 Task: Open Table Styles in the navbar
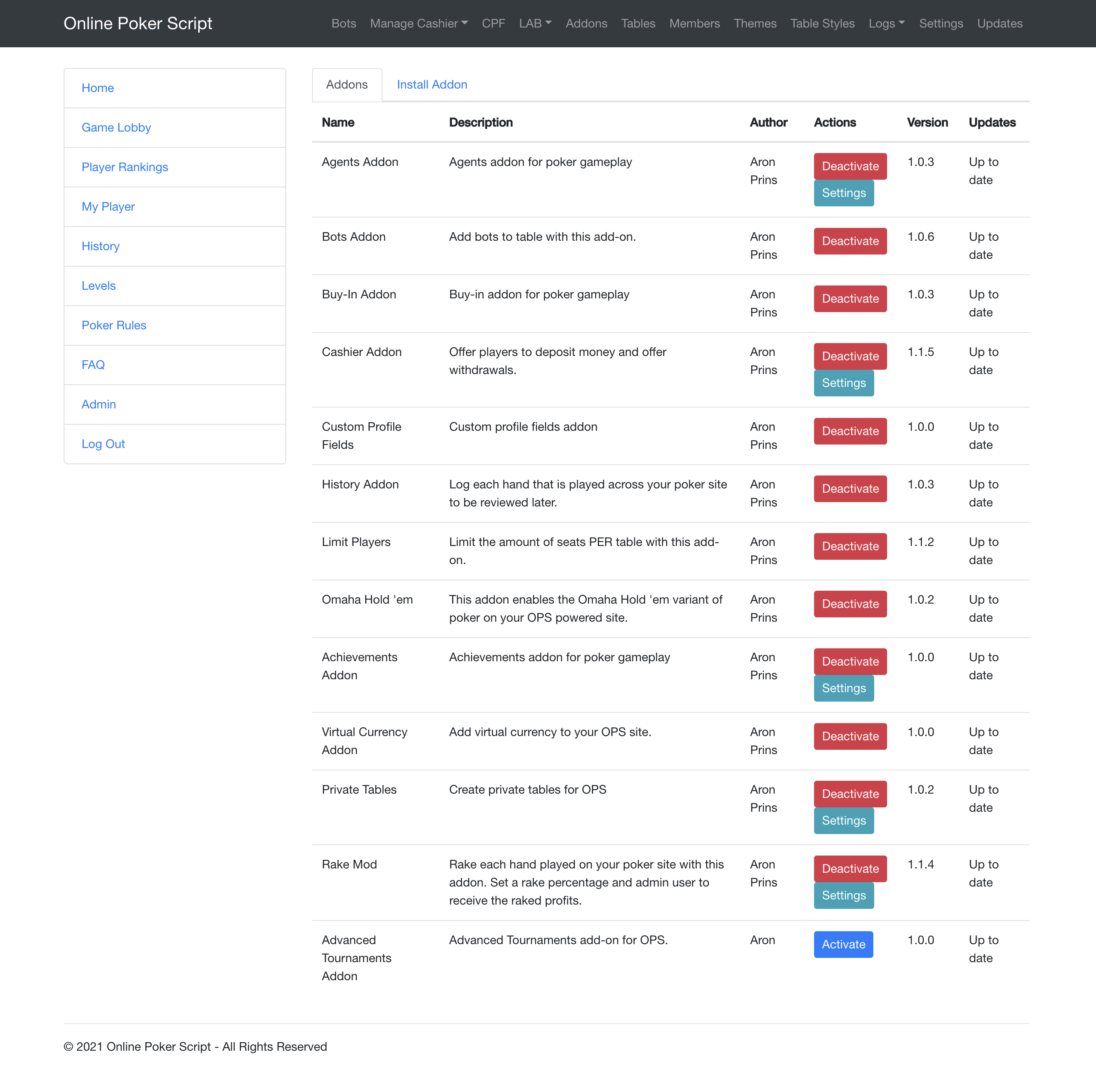click(822, 23)
